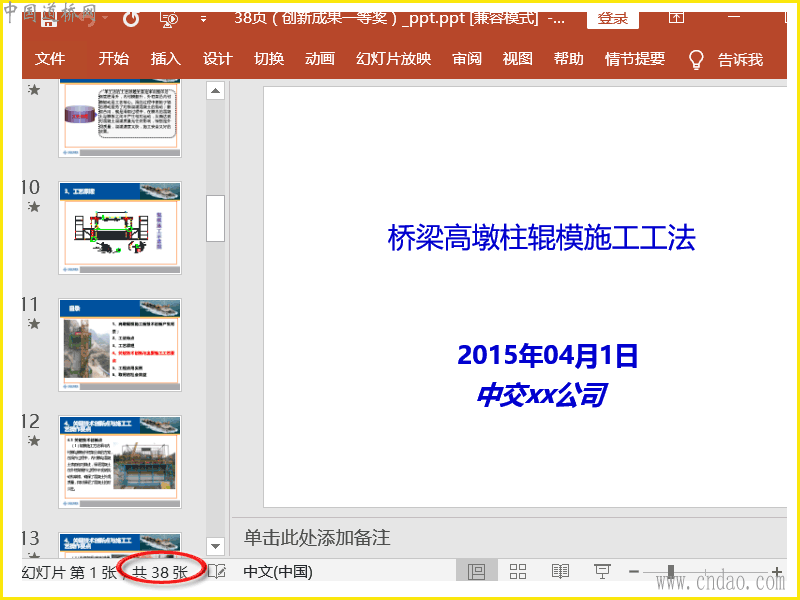Minimize the PowerPoint window
Screen dimensions: 800x600
pos(734,17)
